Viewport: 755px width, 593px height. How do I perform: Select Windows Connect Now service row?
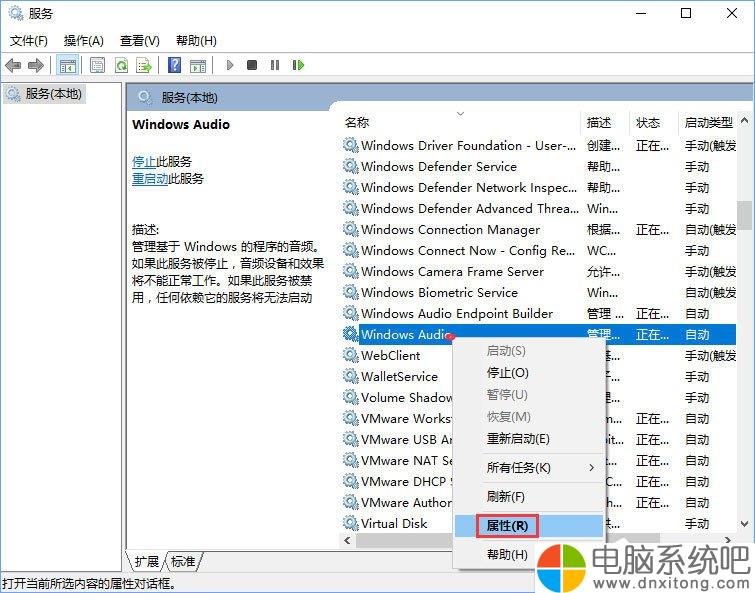click(x=539, y=250)
